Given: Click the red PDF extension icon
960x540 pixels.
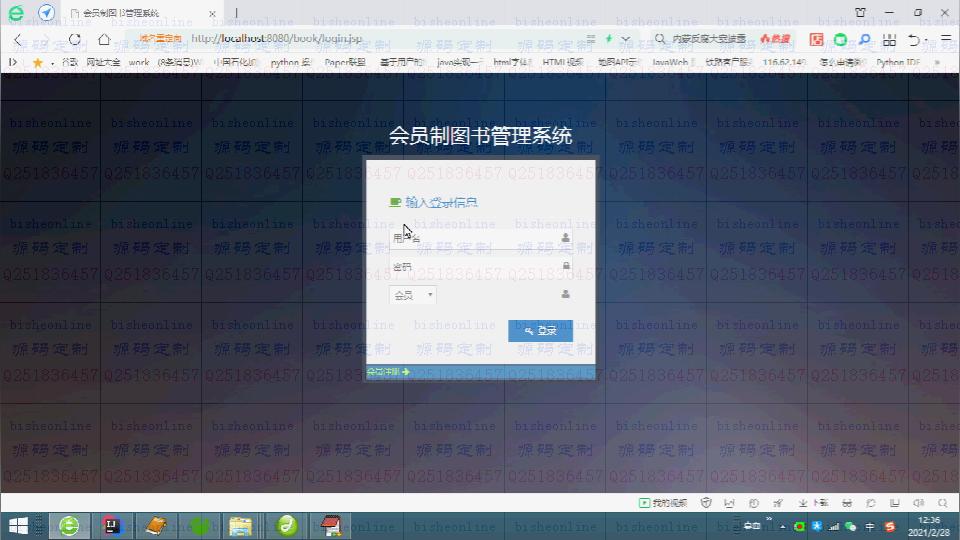Looking at the screenshot, I should click(816, 40).
